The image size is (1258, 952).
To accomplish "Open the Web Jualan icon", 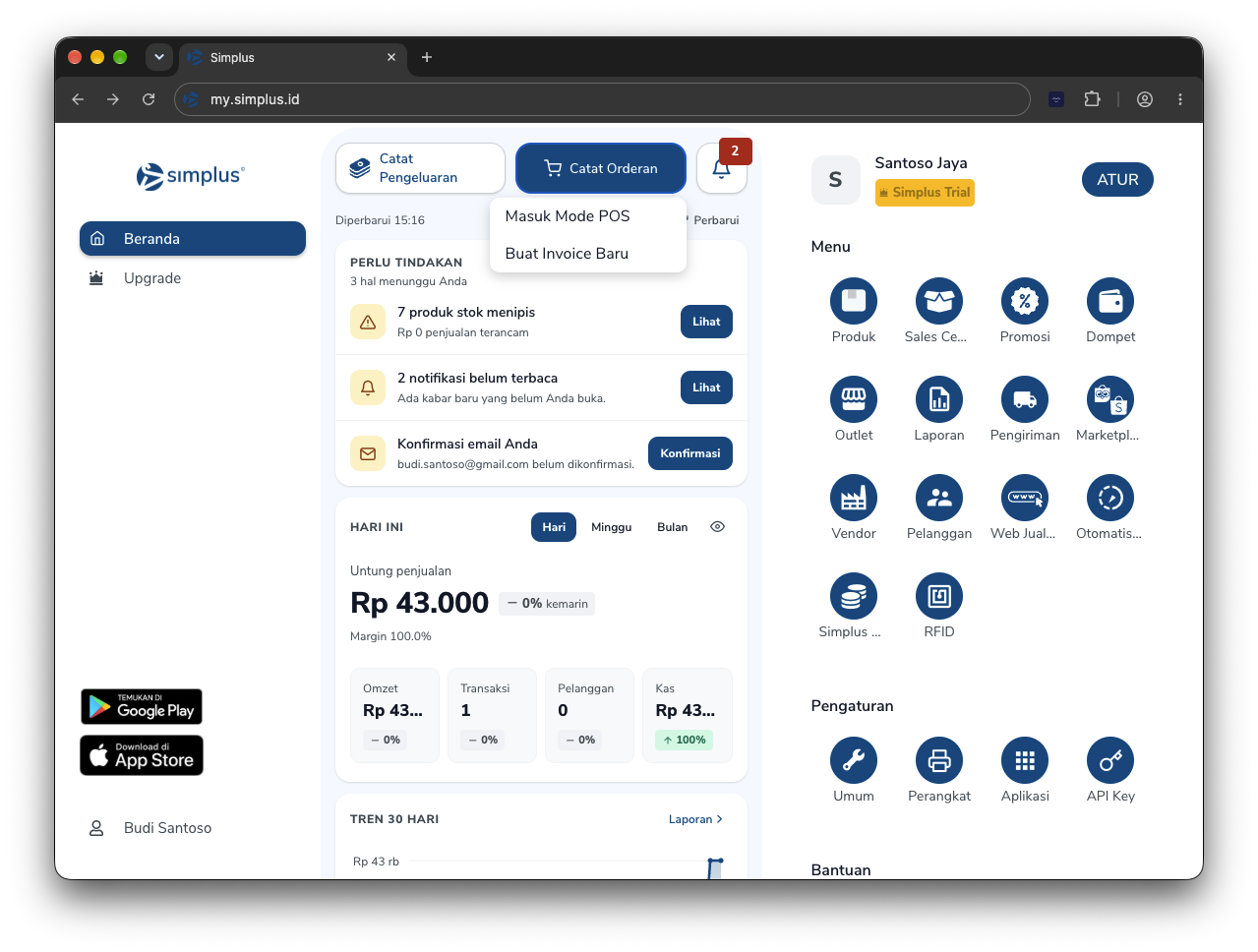I will pyautogui.click(x=1024, y=498).
